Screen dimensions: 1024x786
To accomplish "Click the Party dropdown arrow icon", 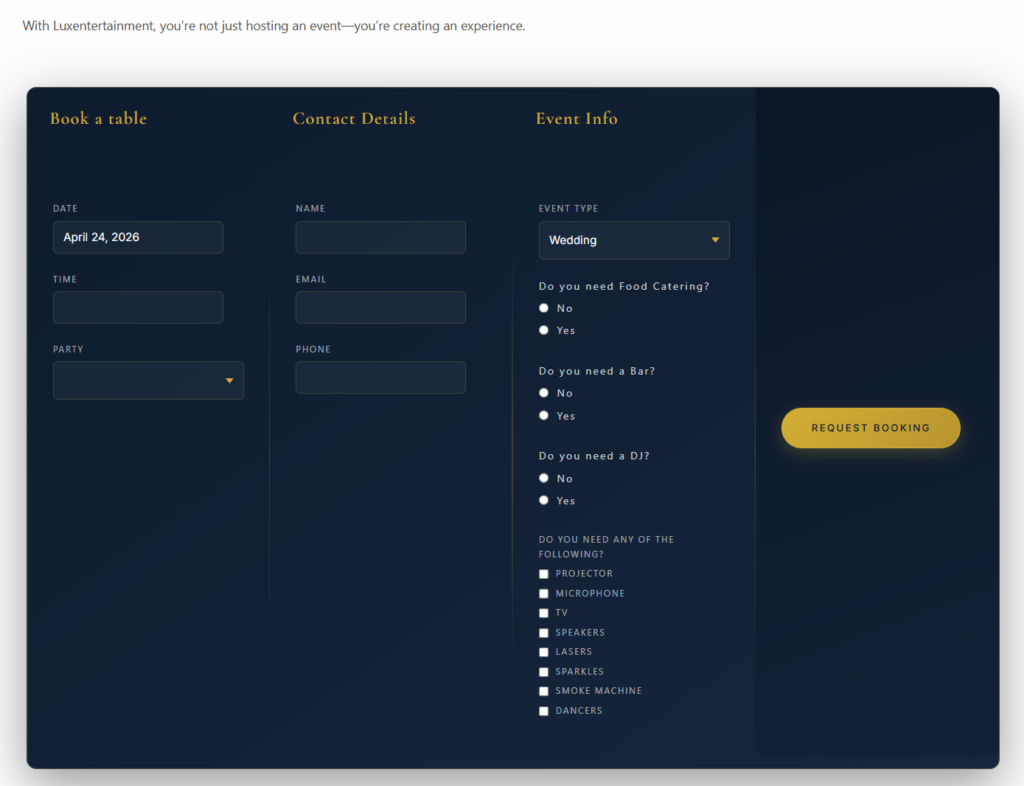I will click(229, 381).
